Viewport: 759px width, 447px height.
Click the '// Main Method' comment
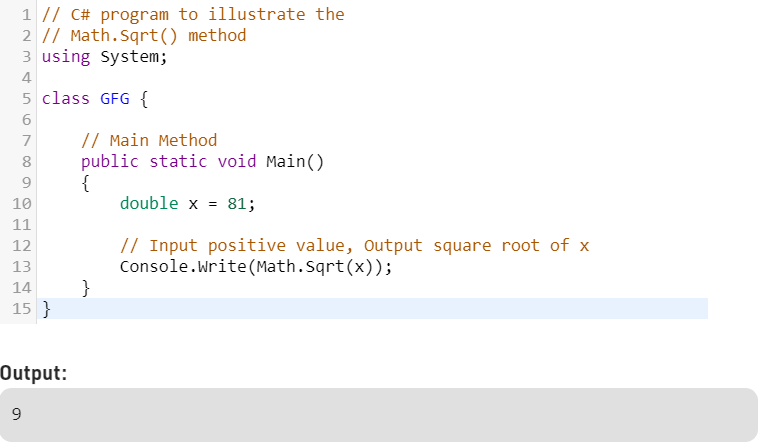[148, 140]
